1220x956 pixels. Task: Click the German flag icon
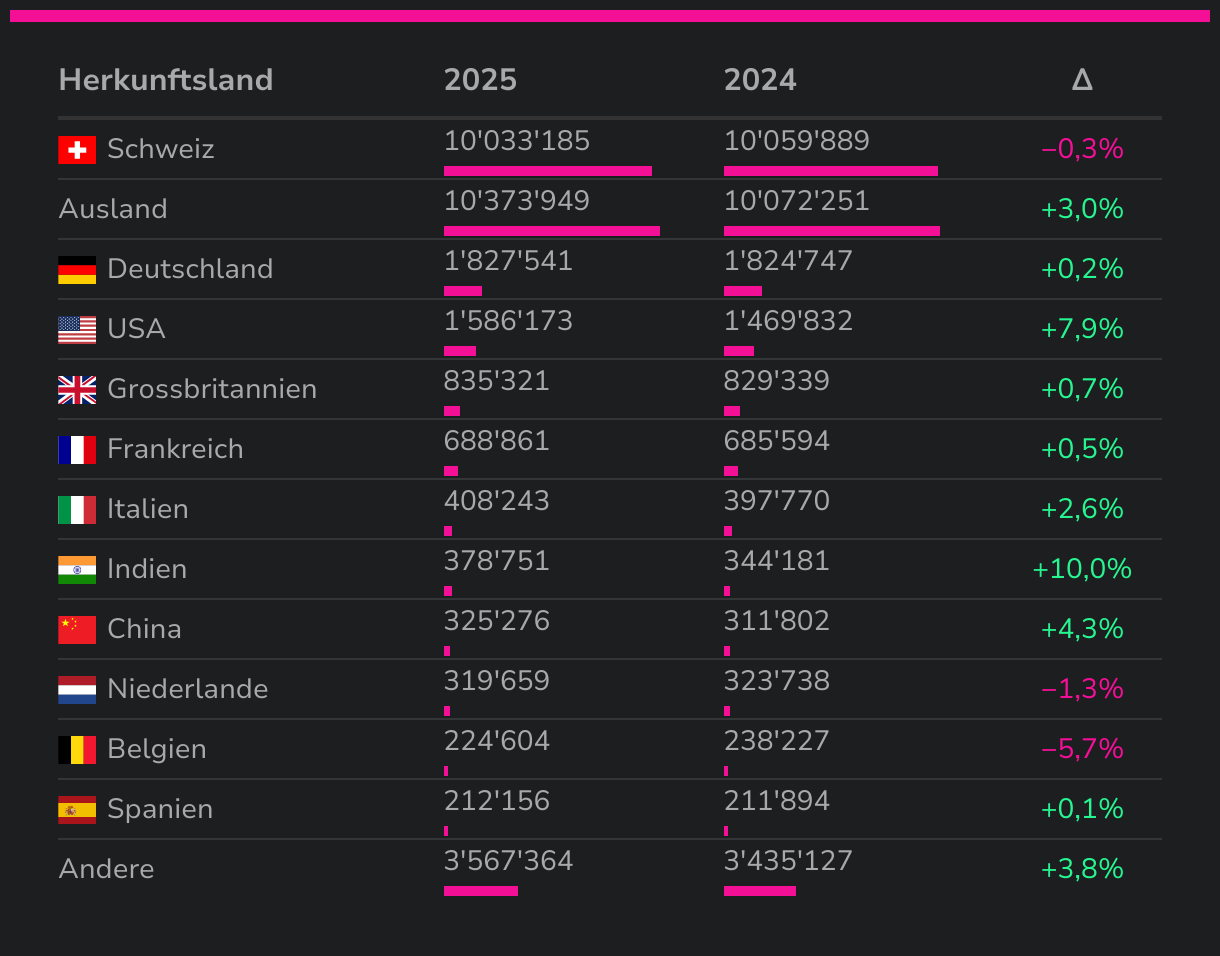[x=77, y=270]
